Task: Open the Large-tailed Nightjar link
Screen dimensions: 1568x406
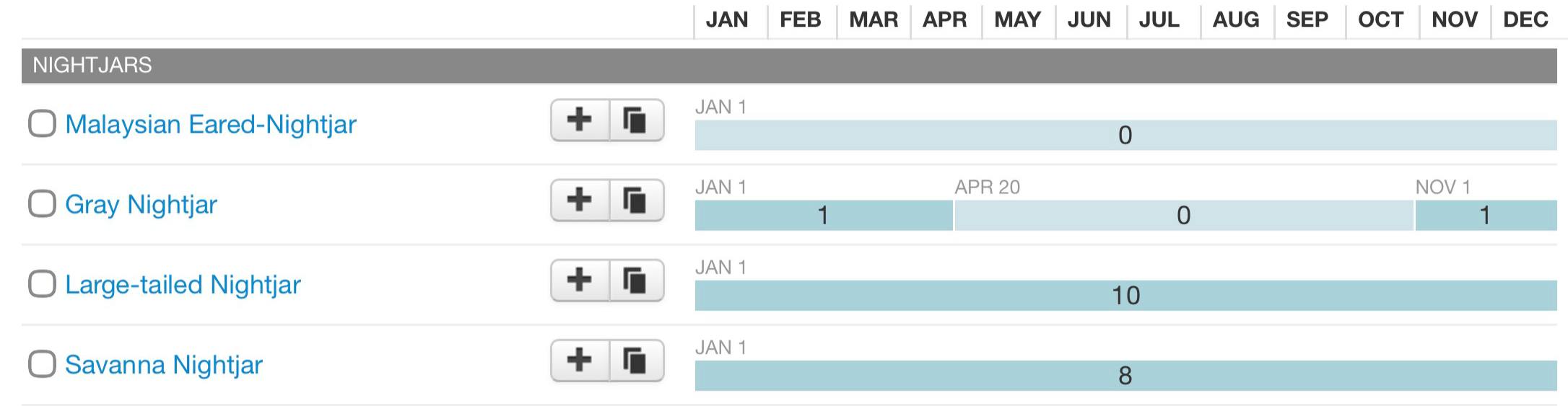Action: (183, 284)
